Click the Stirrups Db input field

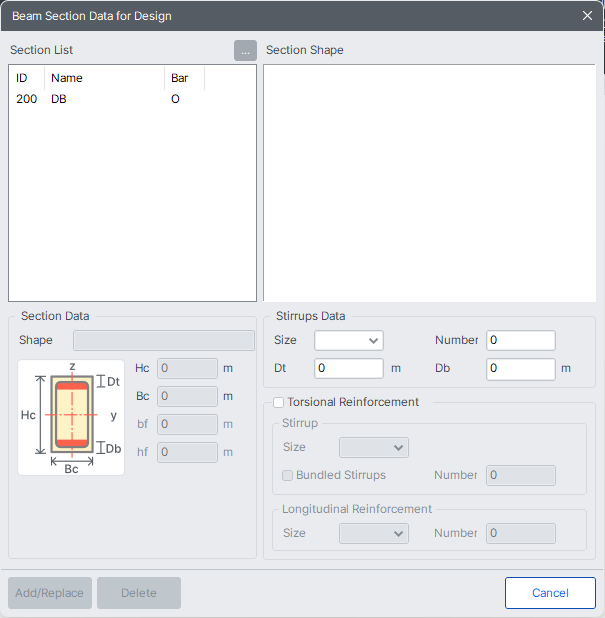[521, 369]
